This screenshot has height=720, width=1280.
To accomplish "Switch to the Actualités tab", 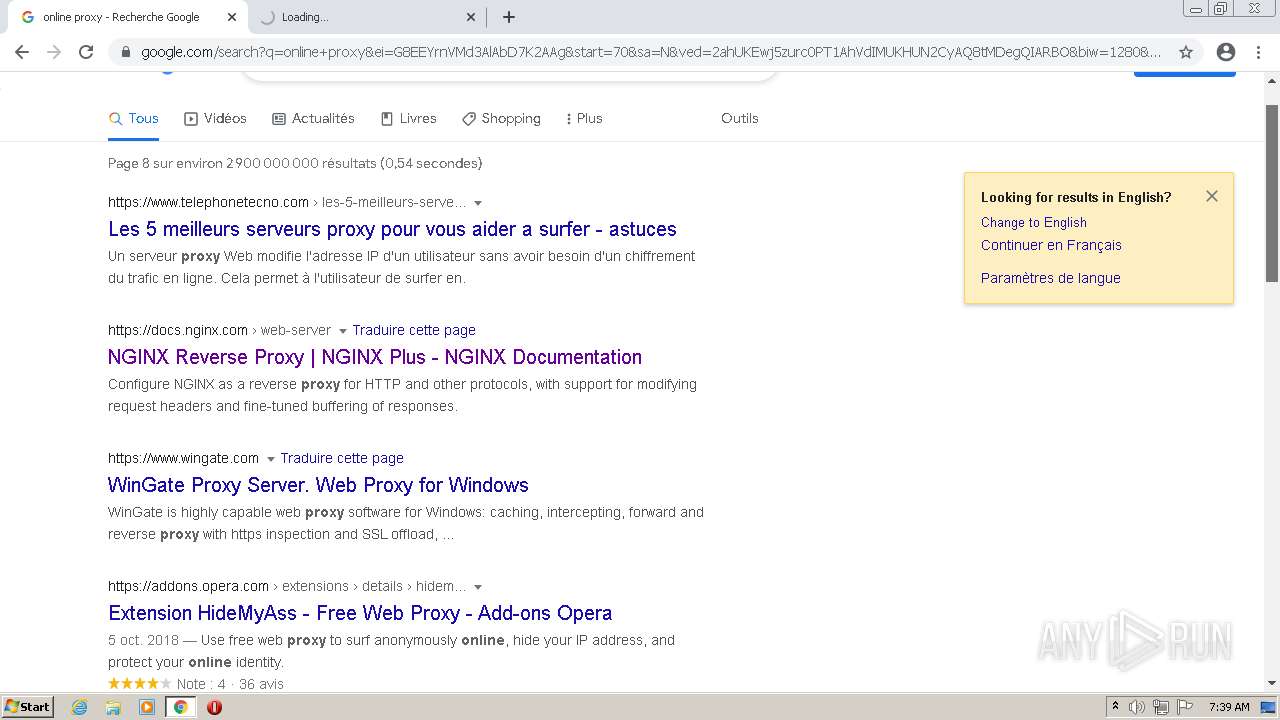I will pos(313,118).
